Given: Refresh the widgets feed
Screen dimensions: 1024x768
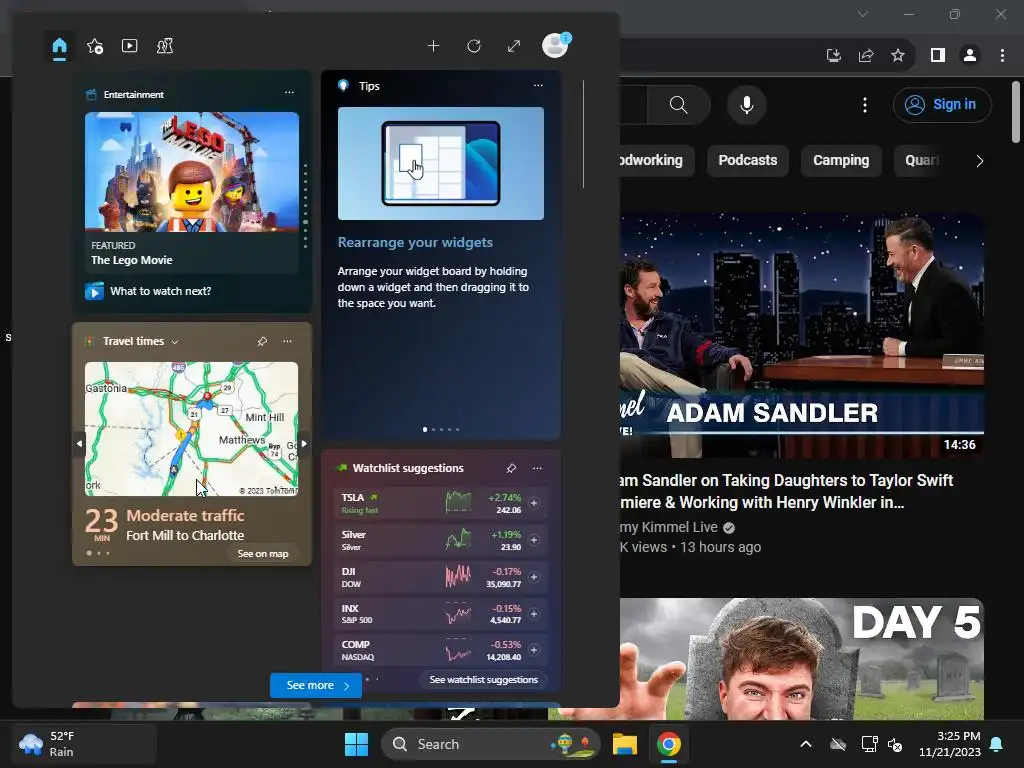Looking at the screenshot, I should pyautogui.click(x=474, y=46).
